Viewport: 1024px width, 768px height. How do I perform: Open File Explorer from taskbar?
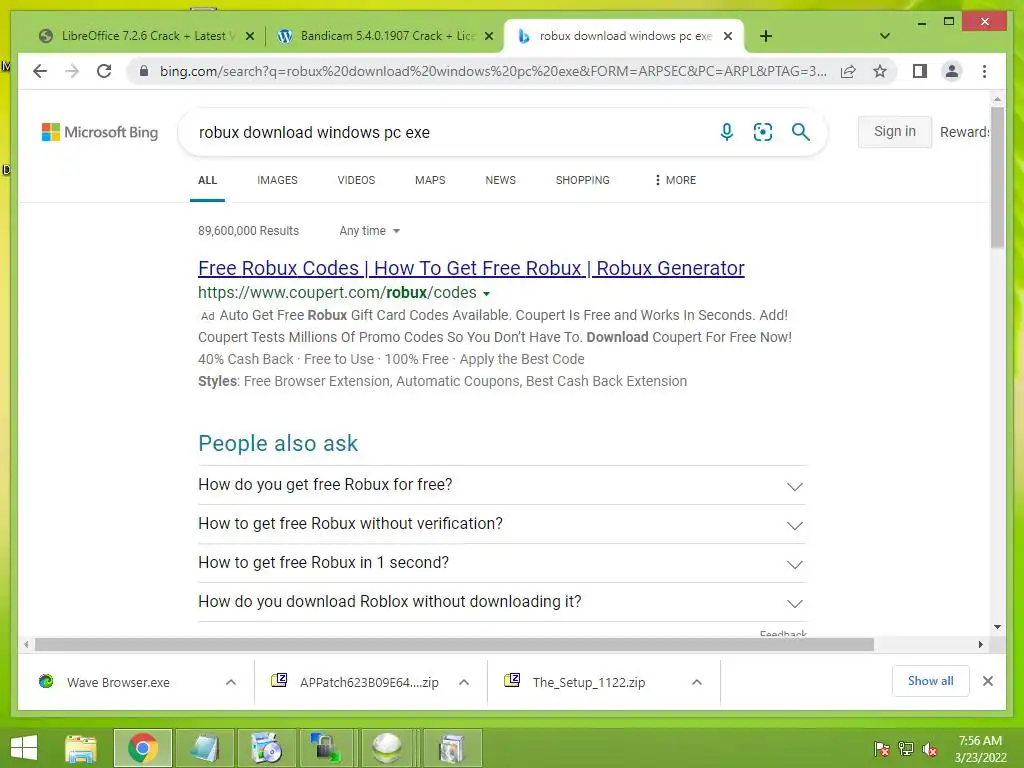pyautogui.click(x=80, y=748)
